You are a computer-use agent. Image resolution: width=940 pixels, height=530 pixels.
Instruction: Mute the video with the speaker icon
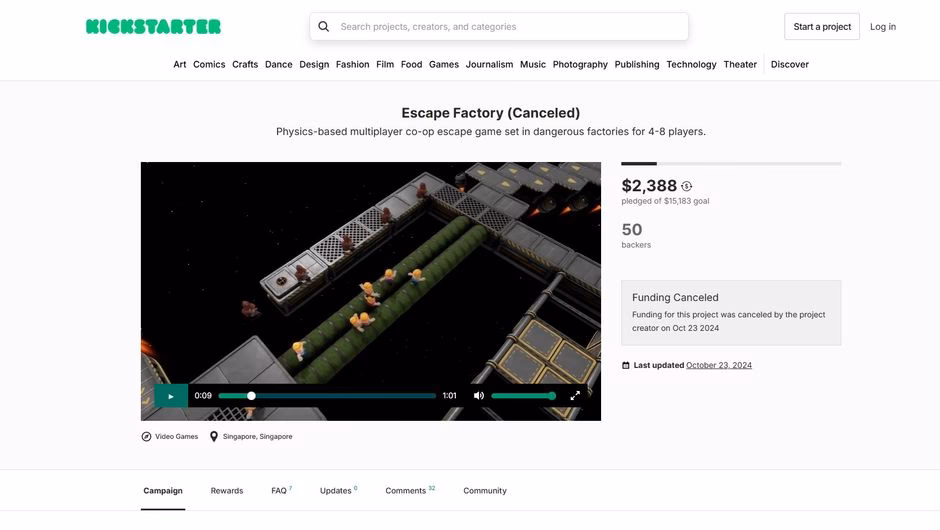pyautogui.click(x=479, y=396)
